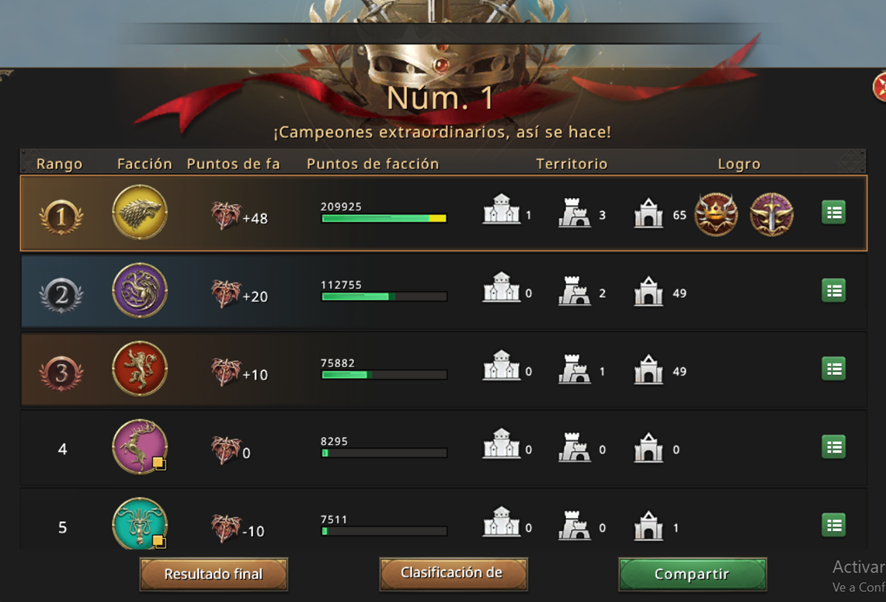This screenshot has width=886, height=602.
Task: Share results with Compartir button
Action: coord(692,574)
